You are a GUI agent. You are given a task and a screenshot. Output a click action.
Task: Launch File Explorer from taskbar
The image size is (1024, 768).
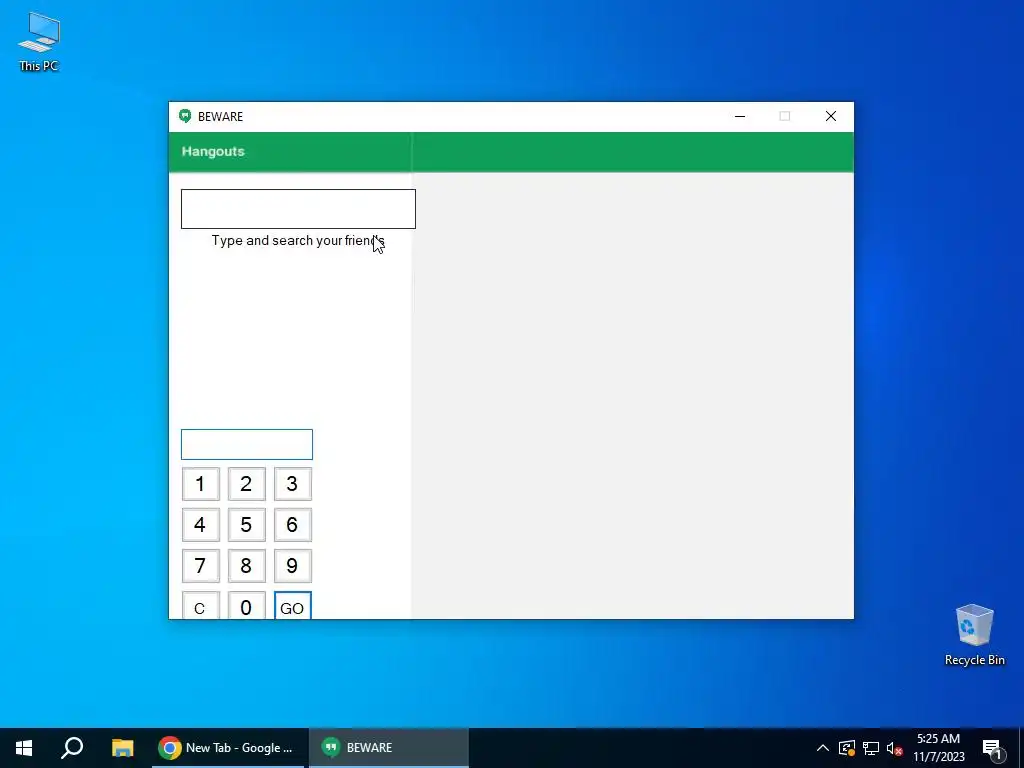coord(122,748)
